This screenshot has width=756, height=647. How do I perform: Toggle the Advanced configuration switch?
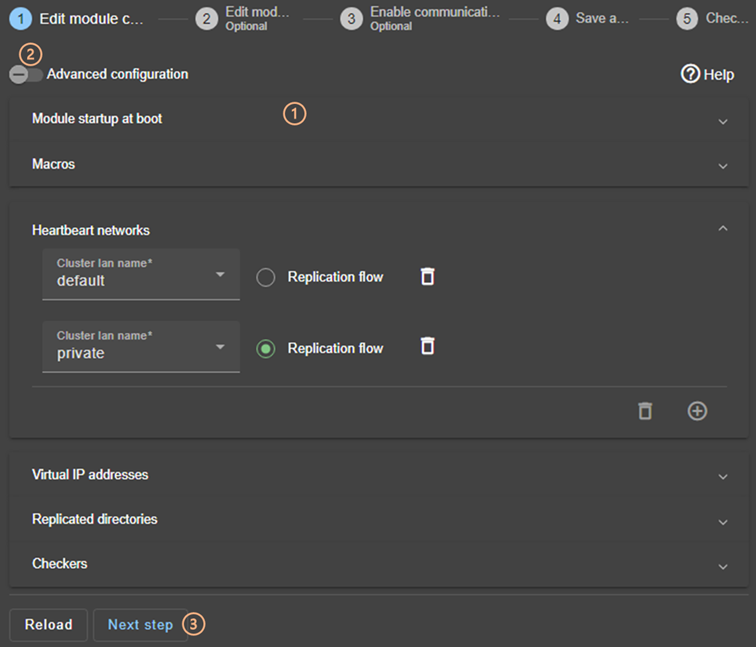[26, 75]
